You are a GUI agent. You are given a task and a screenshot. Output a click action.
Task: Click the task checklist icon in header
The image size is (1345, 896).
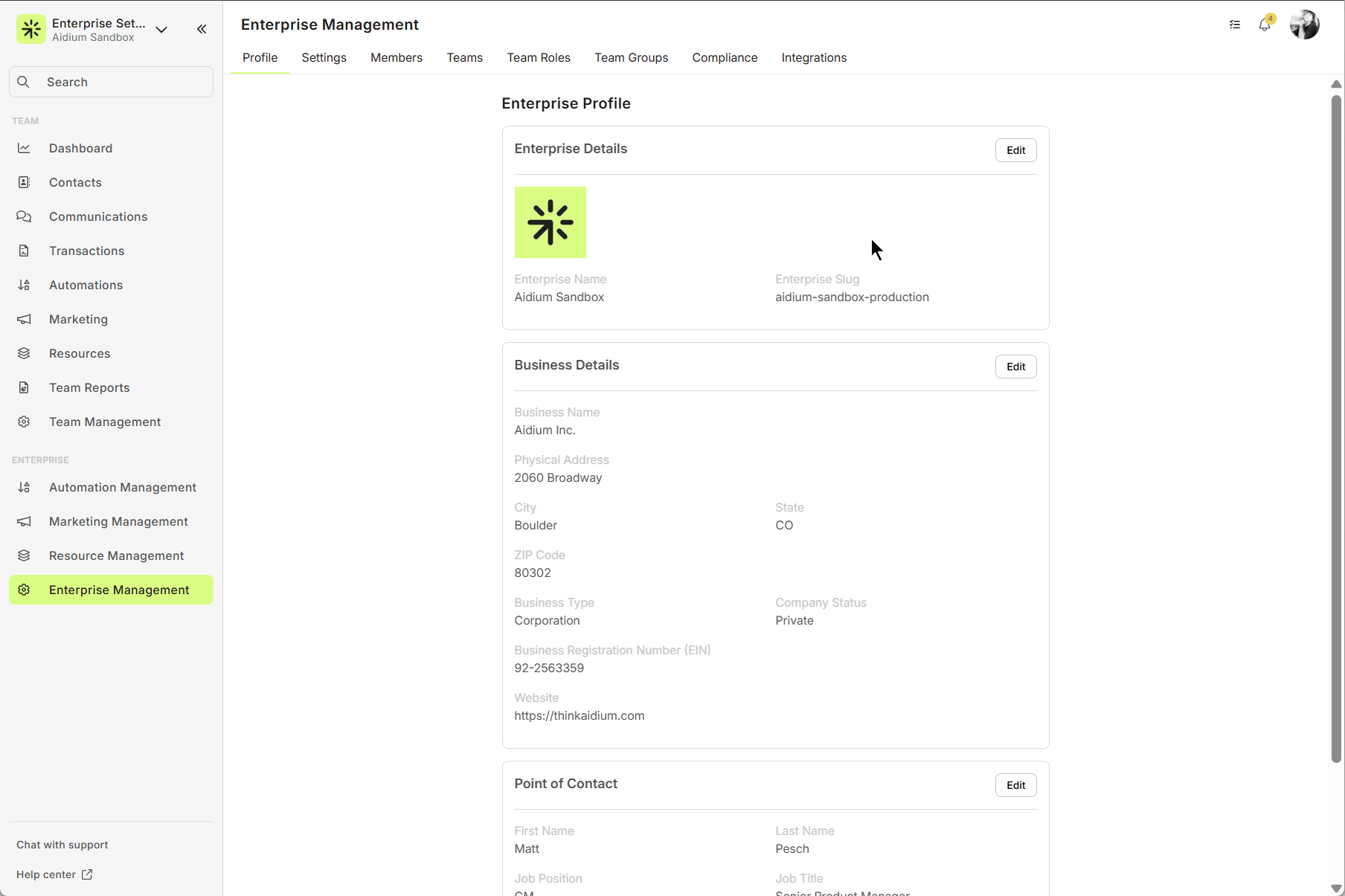point(1235,25)
